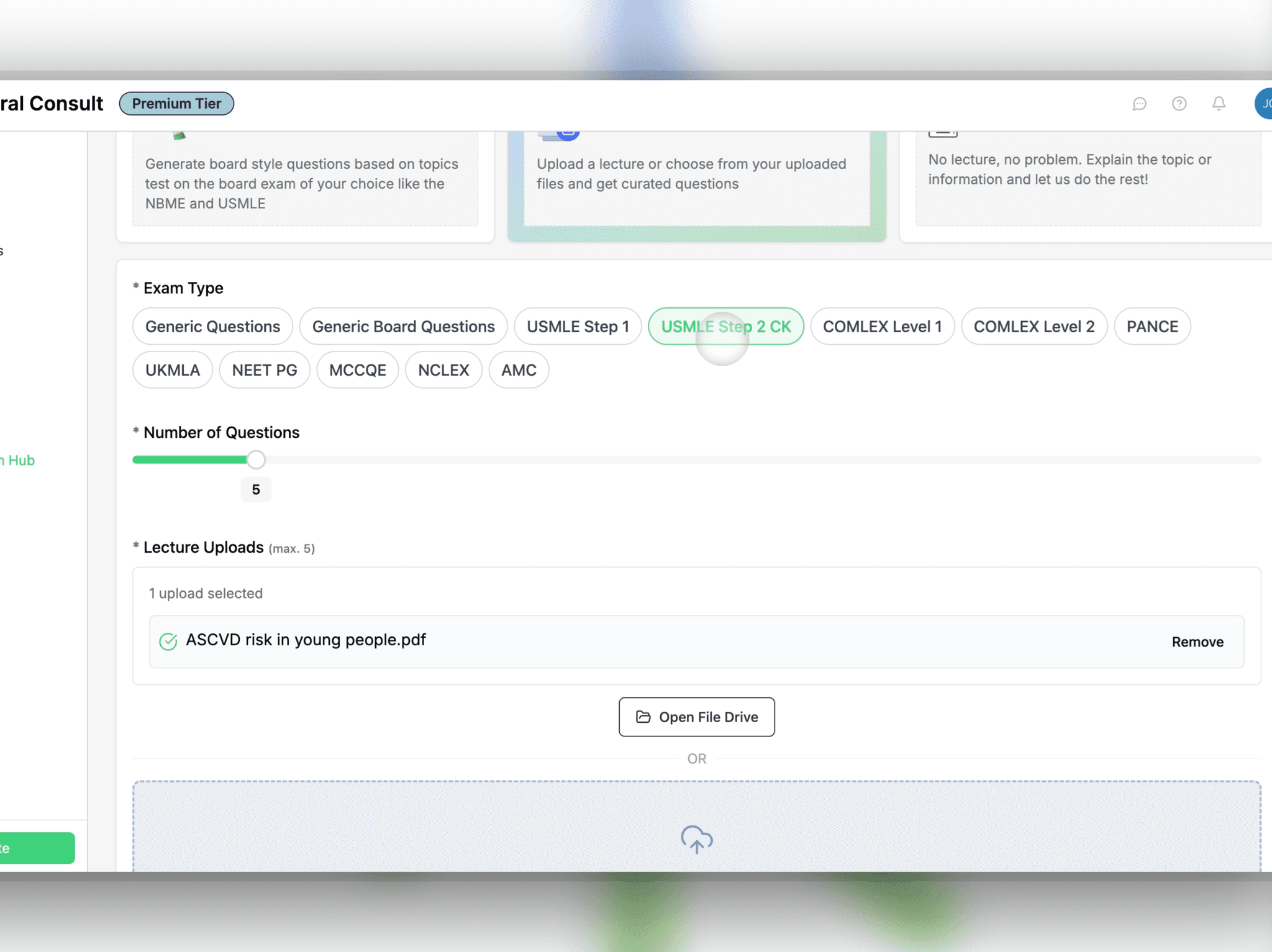Open notifications with the bell icon

(x=1219, y=104)
